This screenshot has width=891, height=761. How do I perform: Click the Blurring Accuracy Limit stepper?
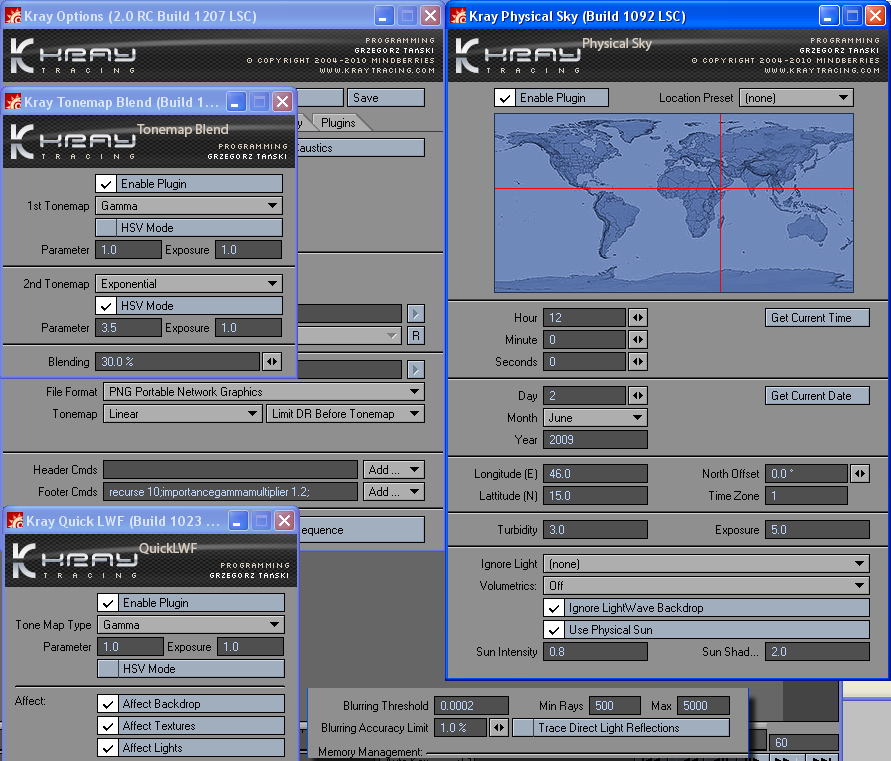(x=498, y=728)
